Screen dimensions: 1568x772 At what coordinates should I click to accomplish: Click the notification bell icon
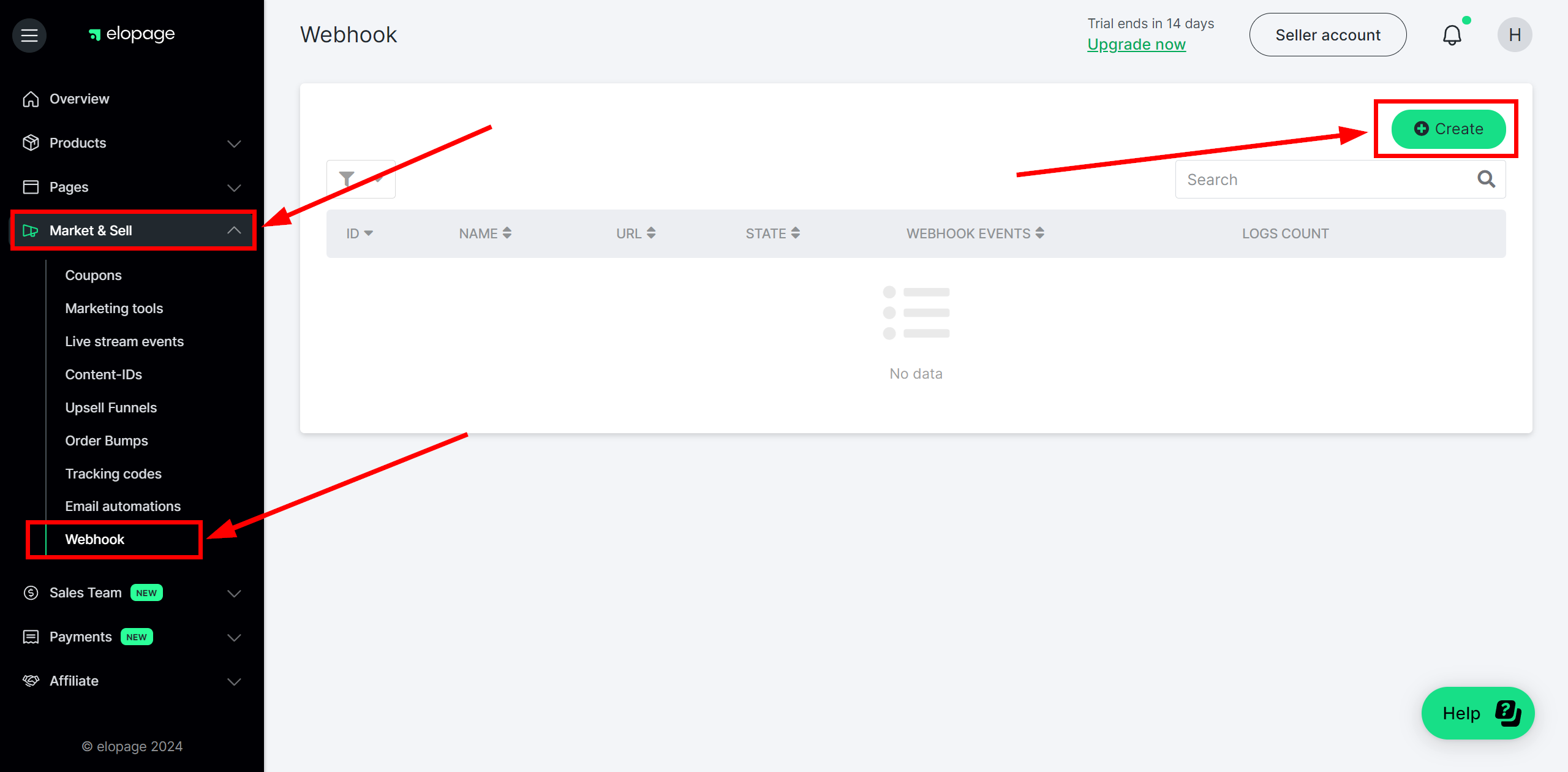point(1453,35)
